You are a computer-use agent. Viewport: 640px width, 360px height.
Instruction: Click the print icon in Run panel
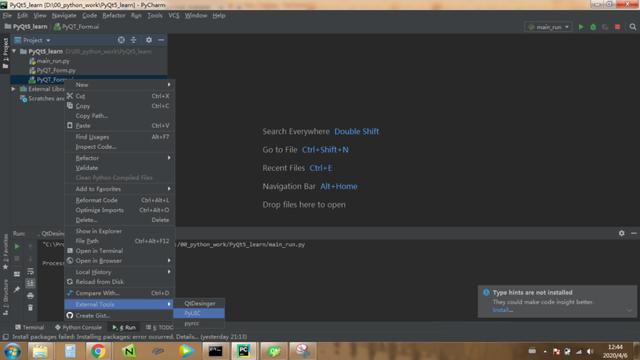[30, 296]
